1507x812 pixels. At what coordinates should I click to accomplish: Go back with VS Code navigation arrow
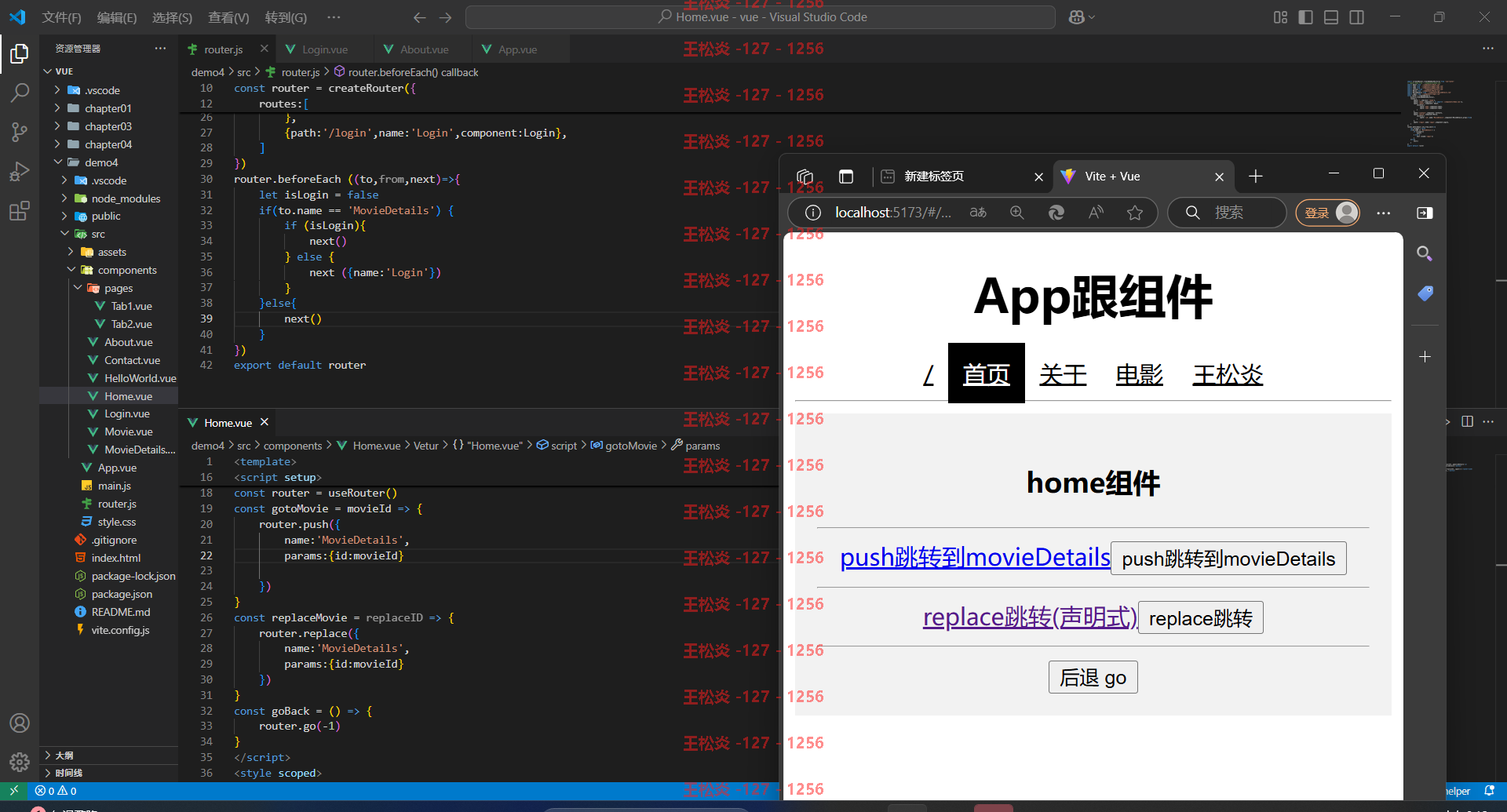(x=420, y=17)
